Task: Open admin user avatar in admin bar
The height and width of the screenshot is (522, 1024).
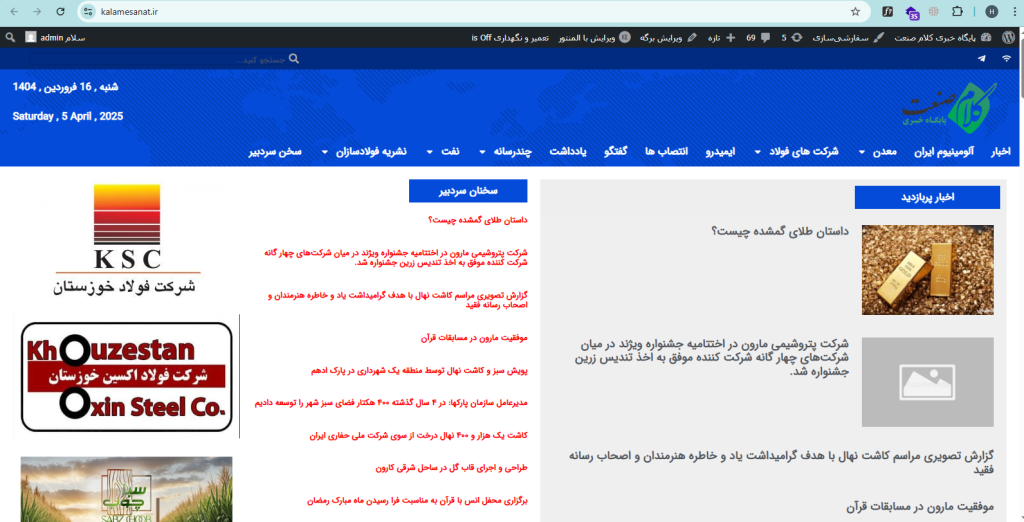Action: click(x=31, y=37)
